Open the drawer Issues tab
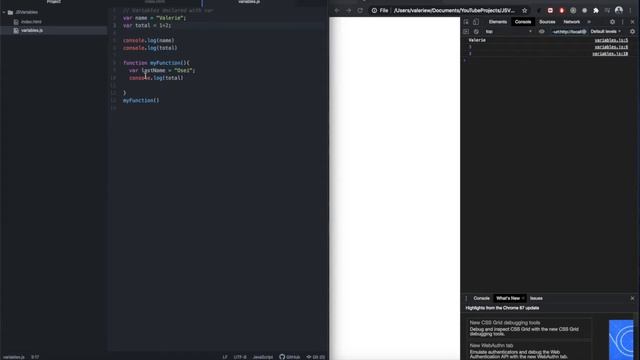Screen dimensions: 640x360 point(536,298)
